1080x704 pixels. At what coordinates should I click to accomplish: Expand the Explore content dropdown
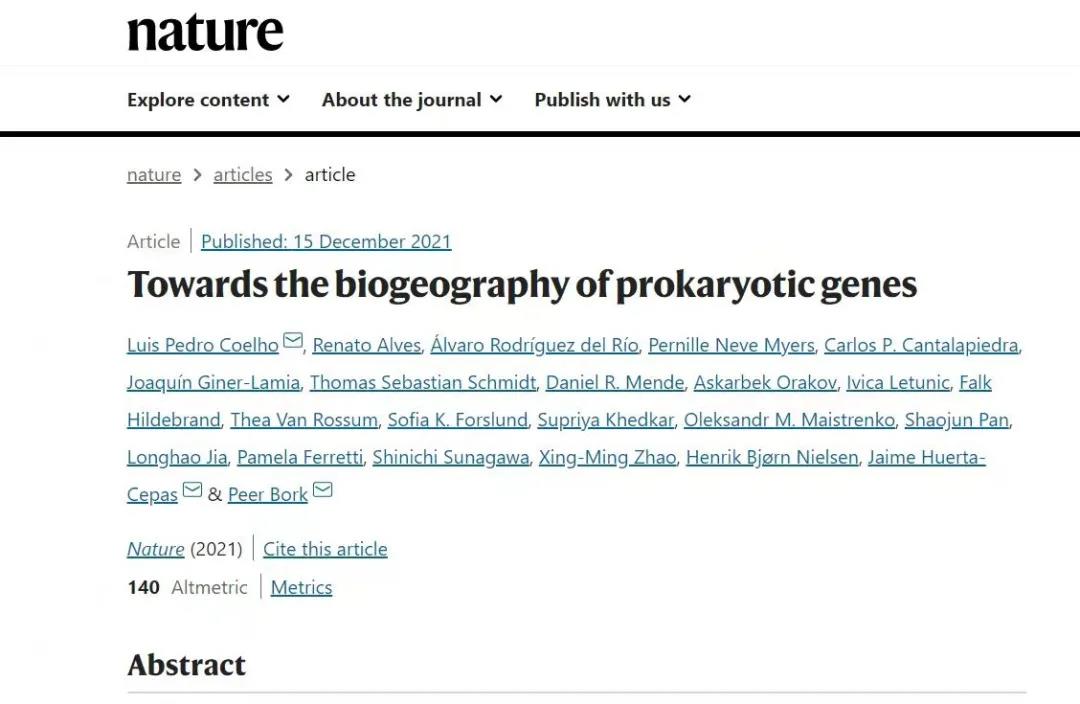[x=208, y=100]
